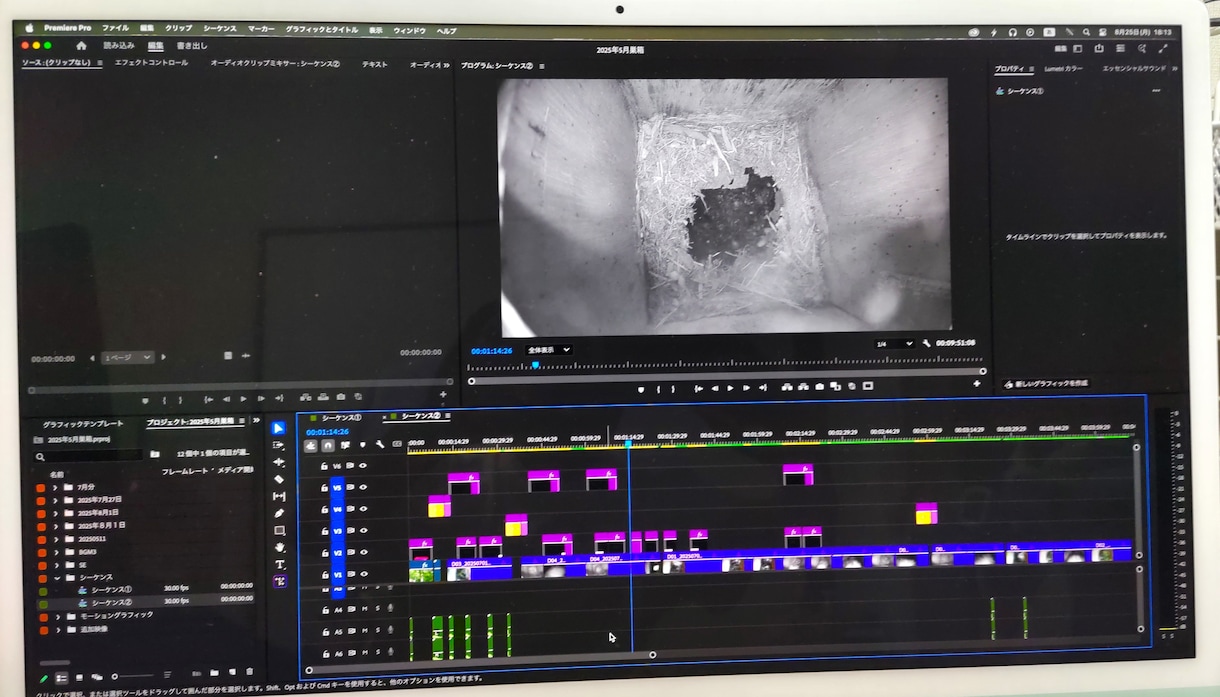
Task: Select the Razor tool
Action: (279, 479)
